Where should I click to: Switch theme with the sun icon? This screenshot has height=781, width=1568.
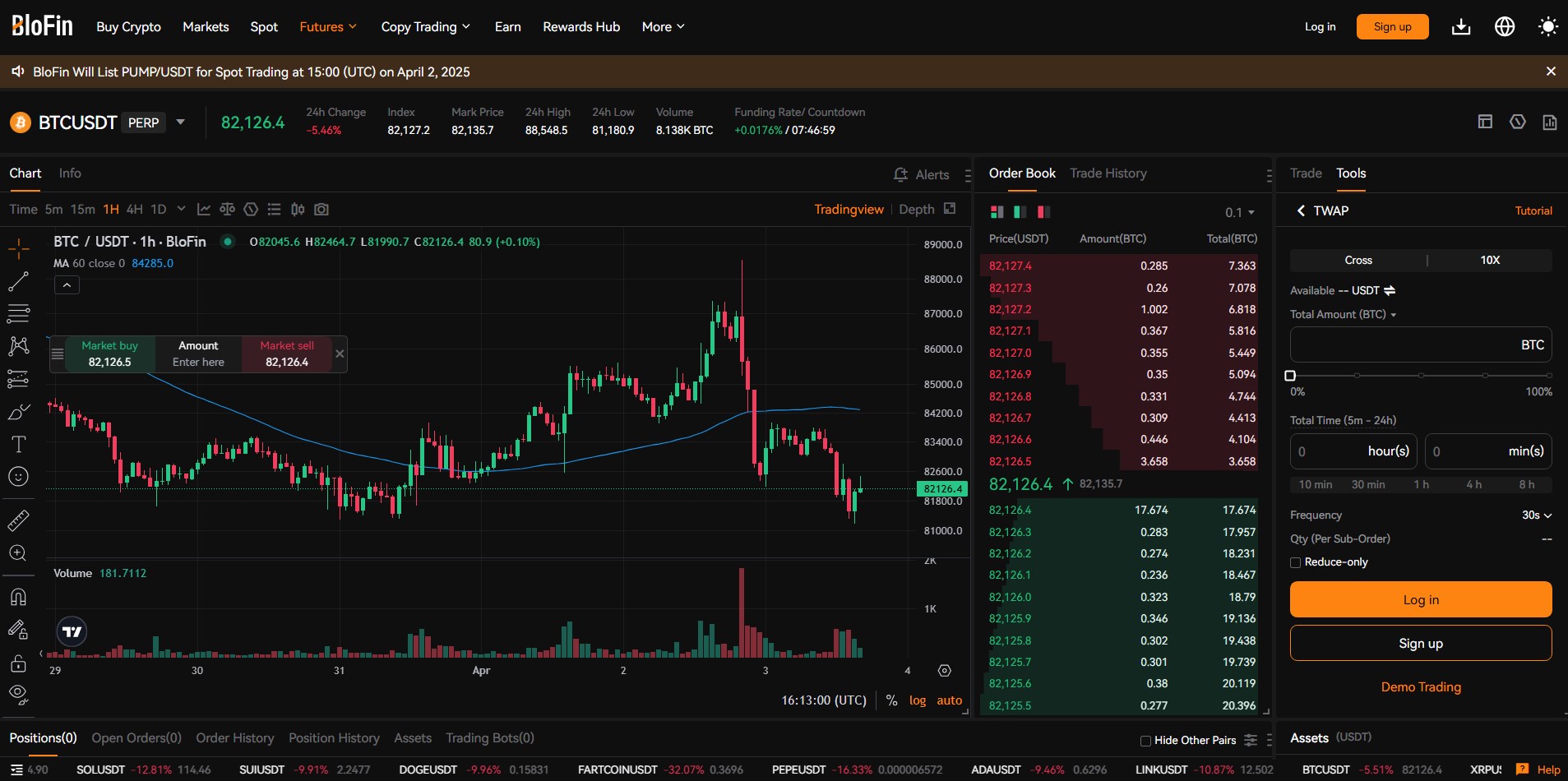pos(1548,27)
